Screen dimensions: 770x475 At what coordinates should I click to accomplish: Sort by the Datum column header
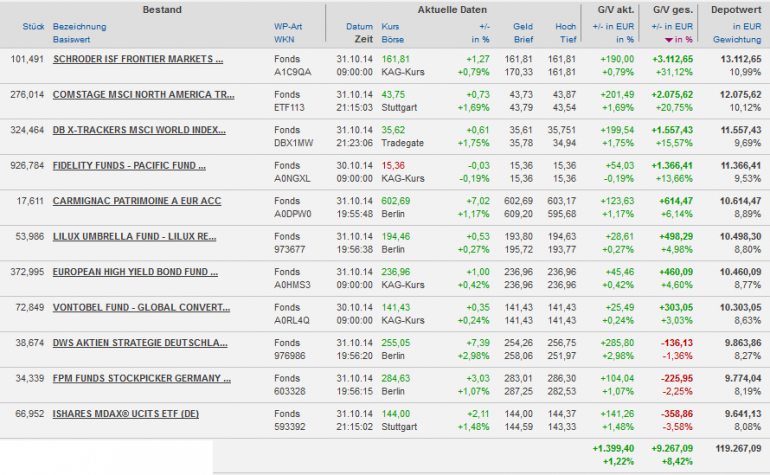pyautogui.click(x=359, y=26)
